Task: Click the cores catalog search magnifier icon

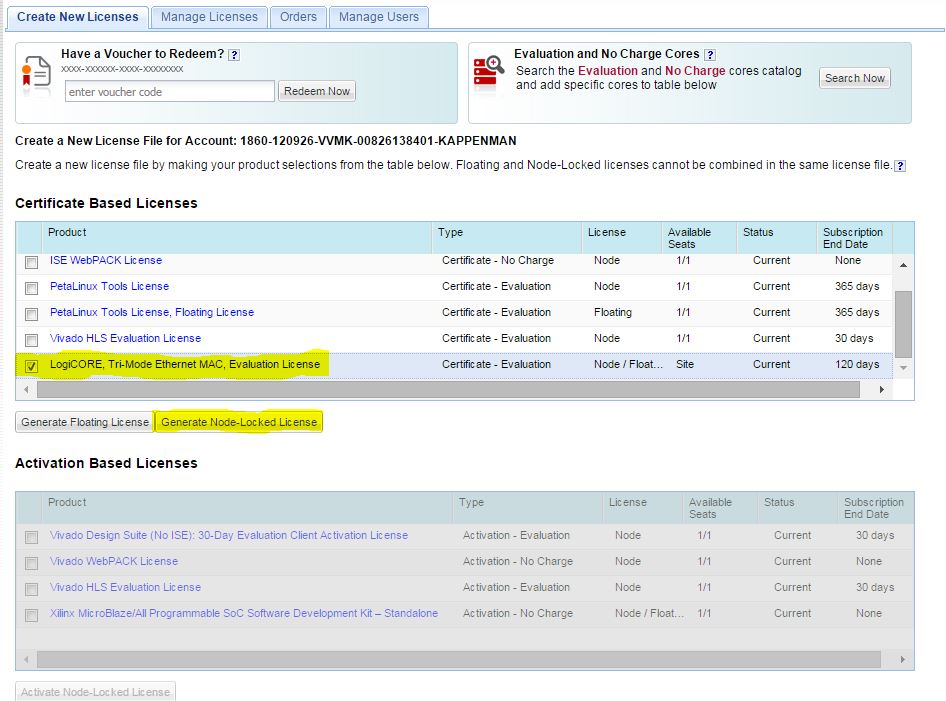Action: pos(488,73)
